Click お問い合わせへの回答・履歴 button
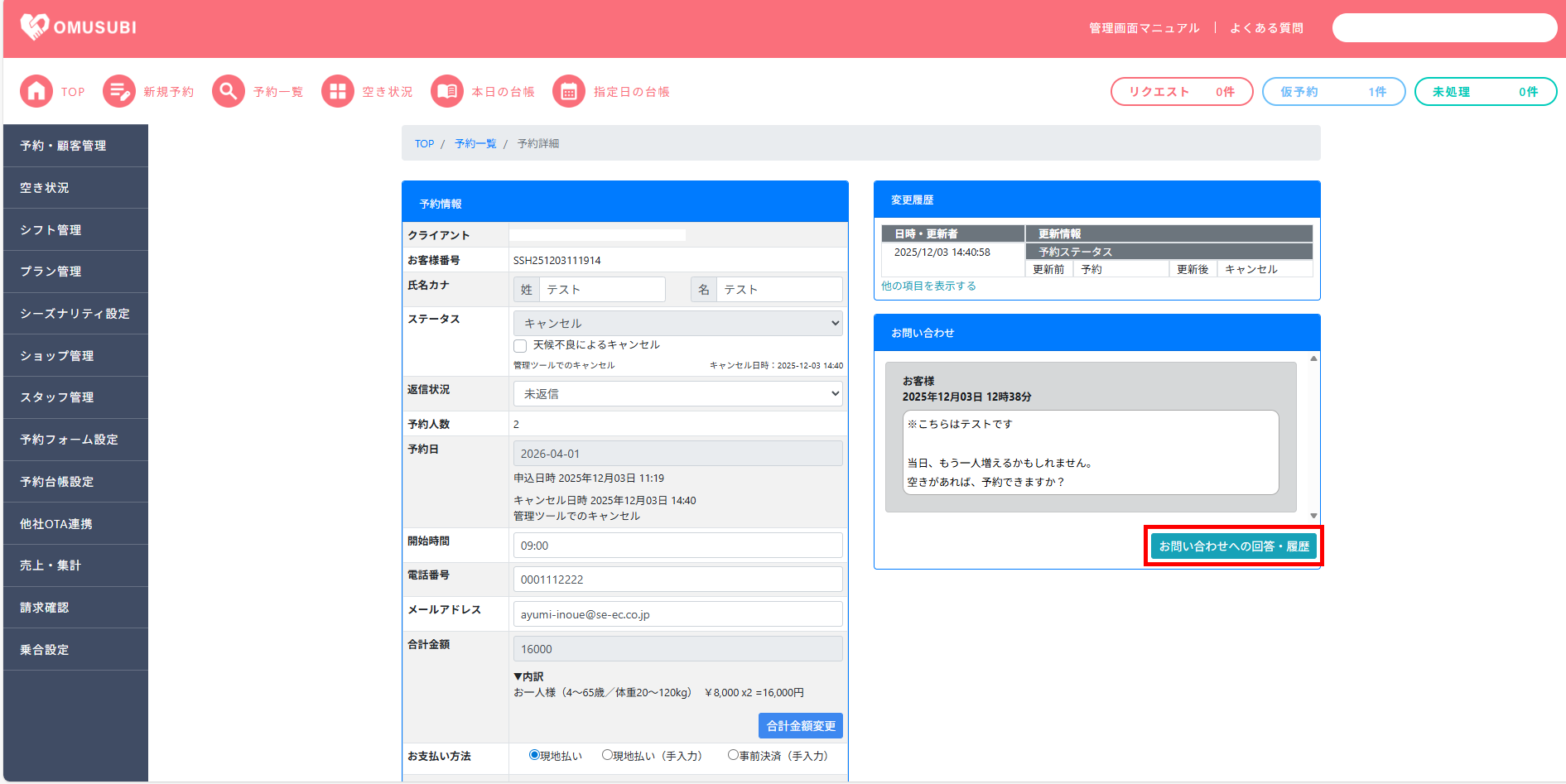 pos(1233,546)
